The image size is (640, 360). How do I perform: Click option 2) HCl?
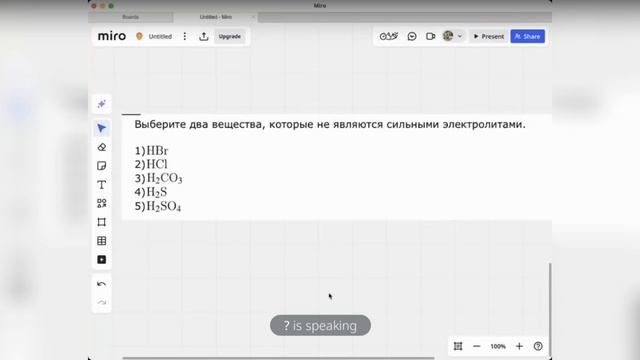point(151,164)
